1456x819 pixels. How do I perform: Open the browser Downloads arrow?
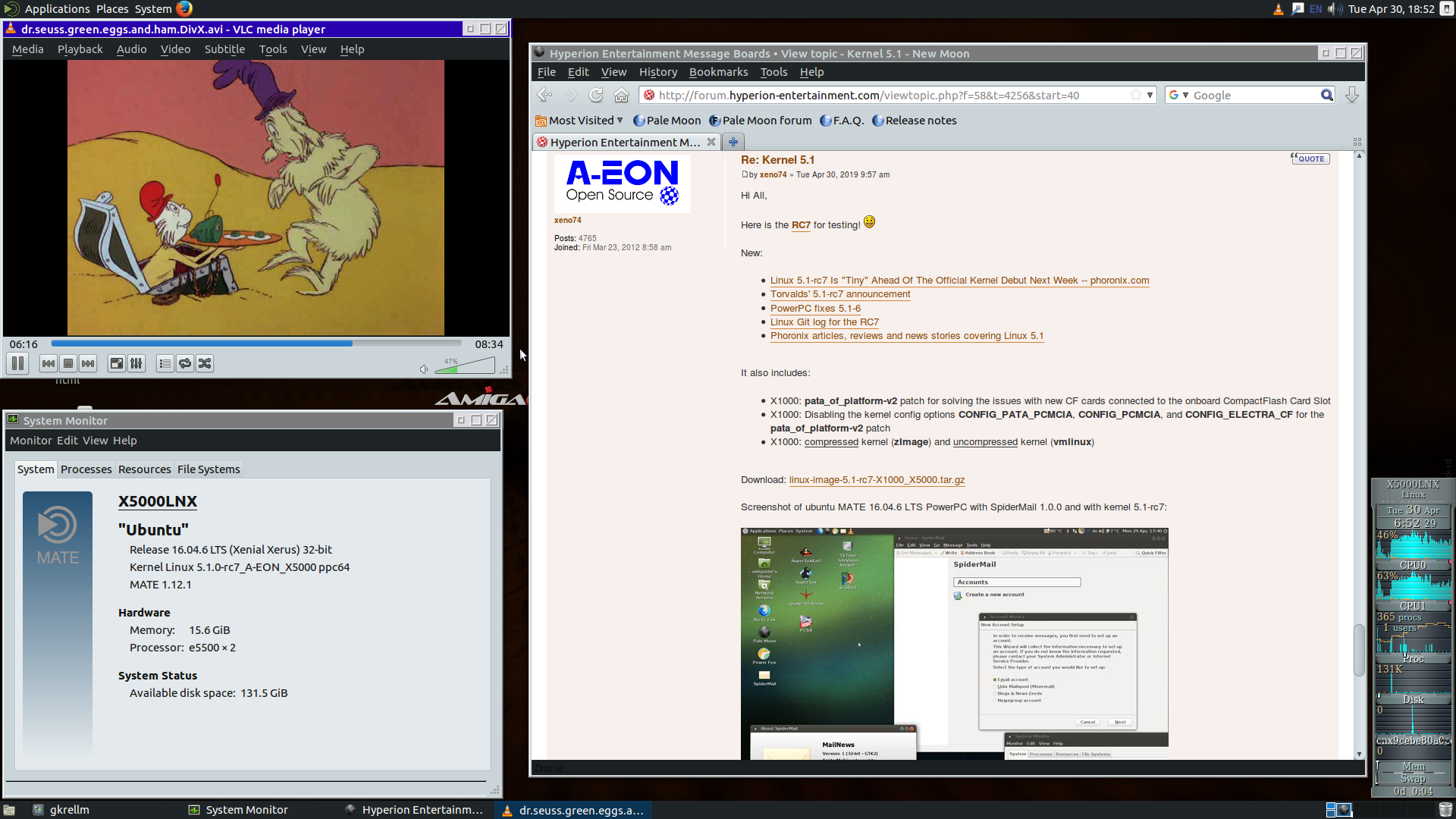click(1351, 95)
